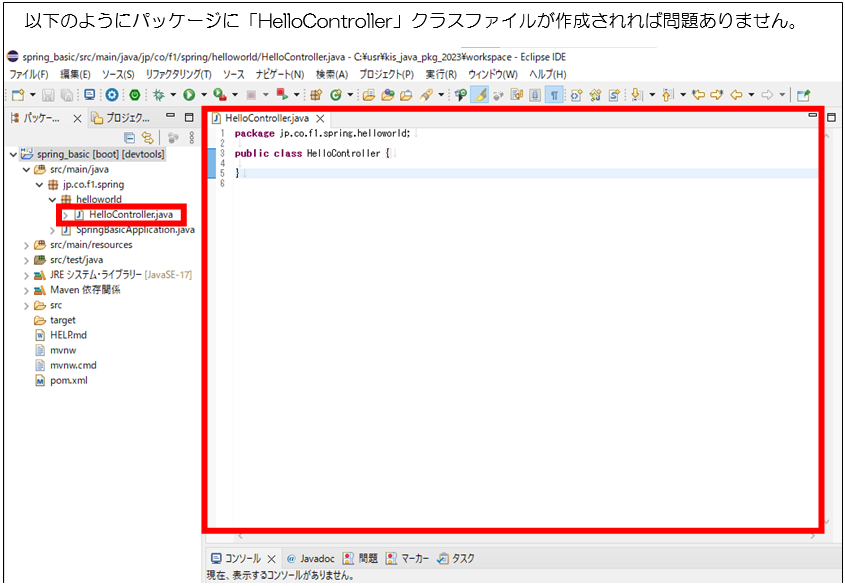The image size is (845, 586).
Task: Maximize the editor area panel
Action: point(831,118)
